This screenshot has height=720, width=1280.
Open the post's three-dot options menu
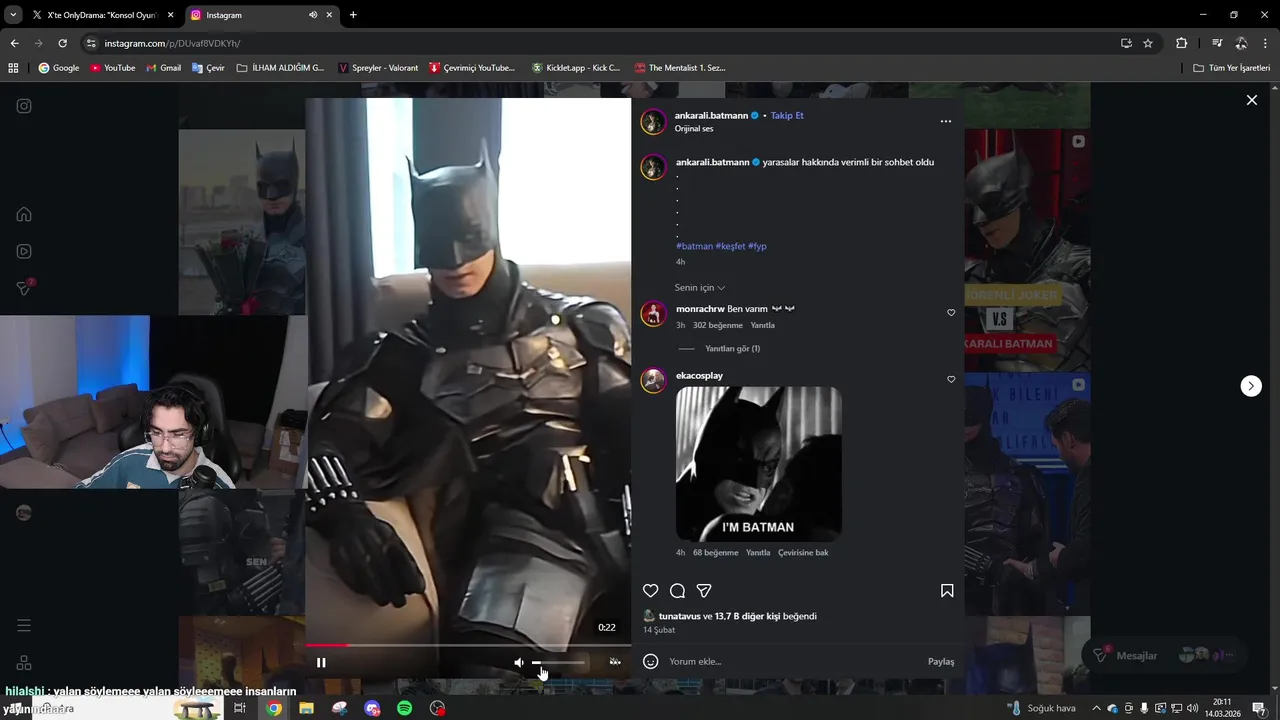[946, 121]
